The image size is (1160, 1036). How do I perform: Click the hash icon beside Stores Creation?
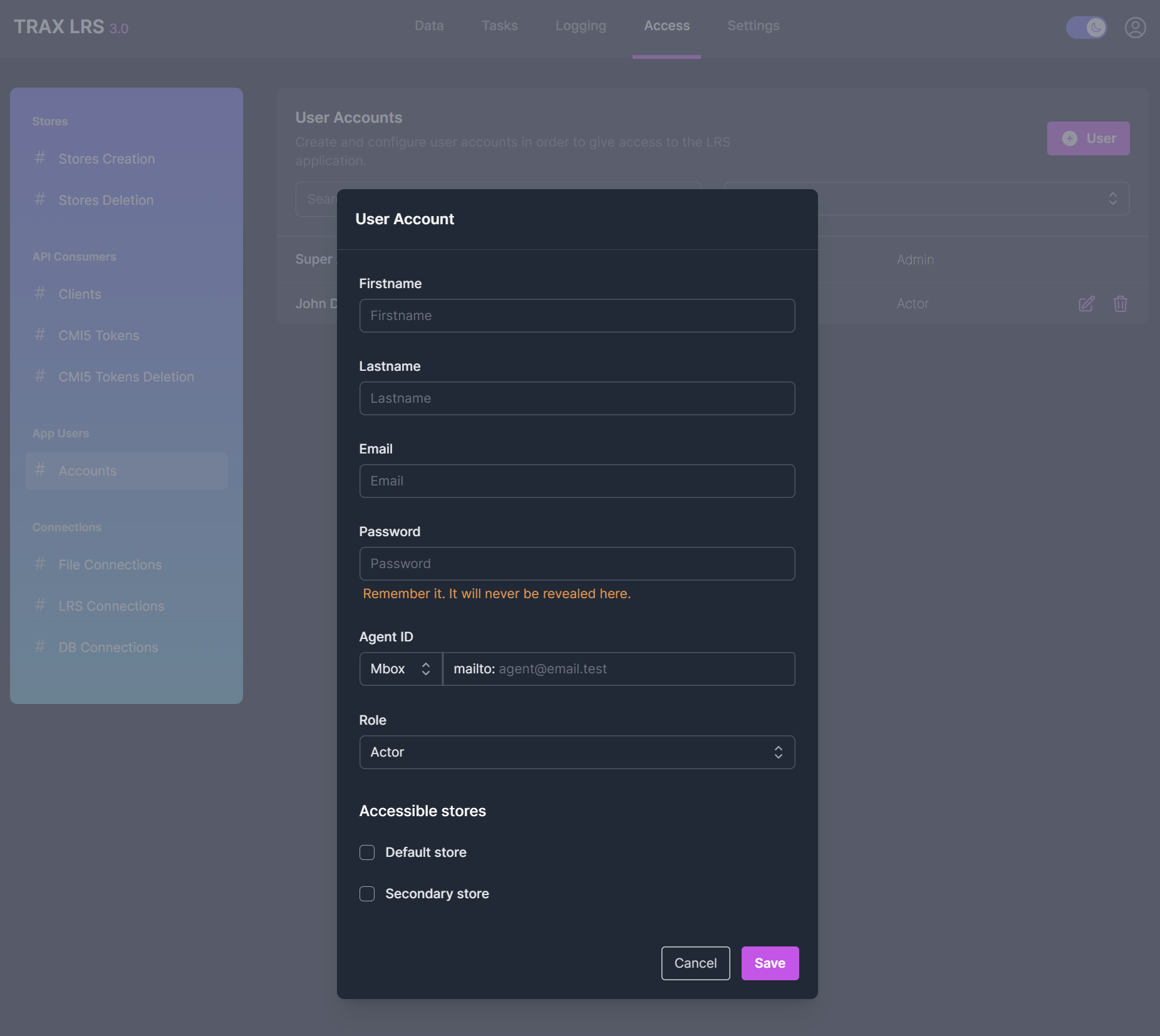pos(40,158)
